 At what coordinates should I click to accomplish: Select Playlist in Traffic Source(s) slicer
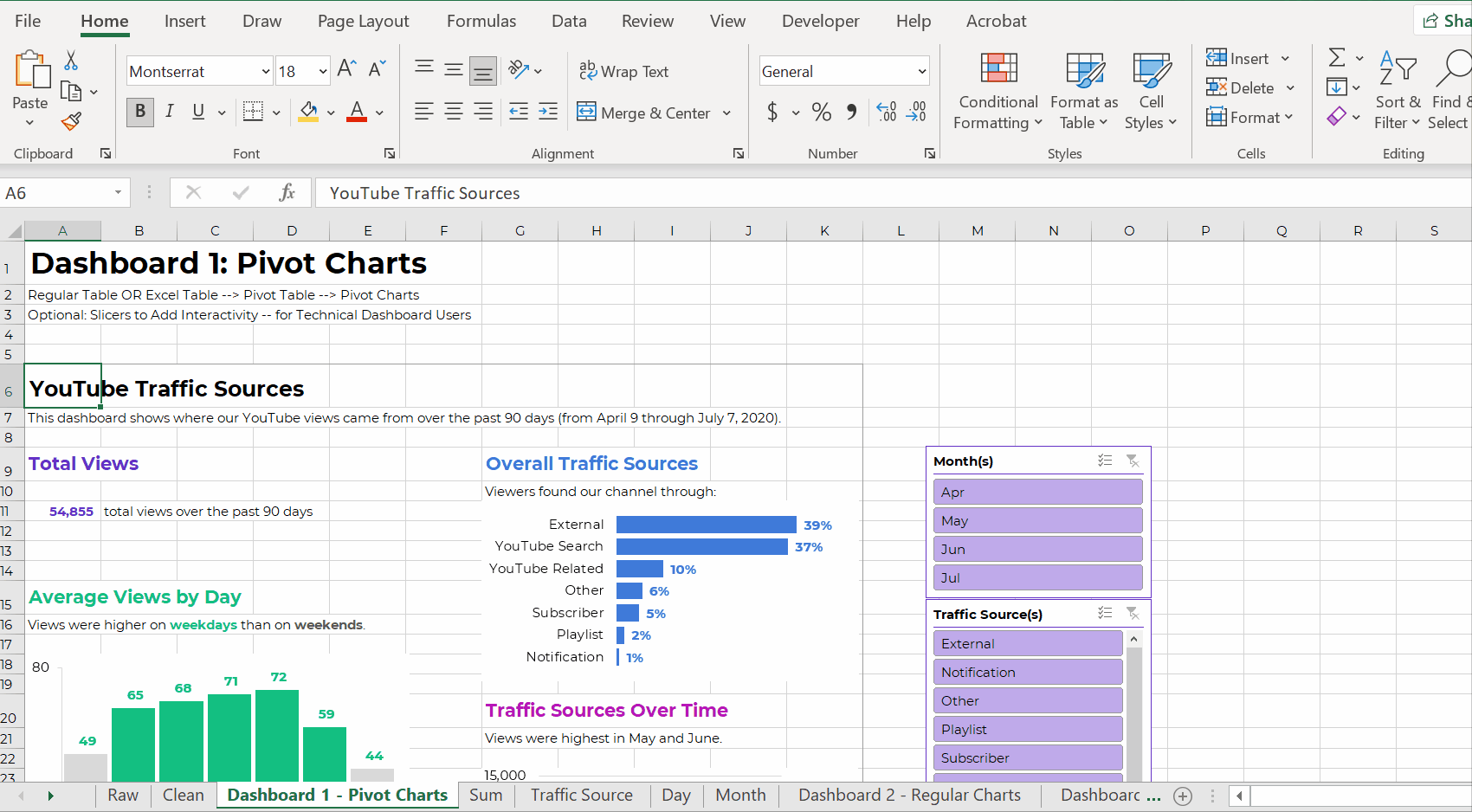1028,729
